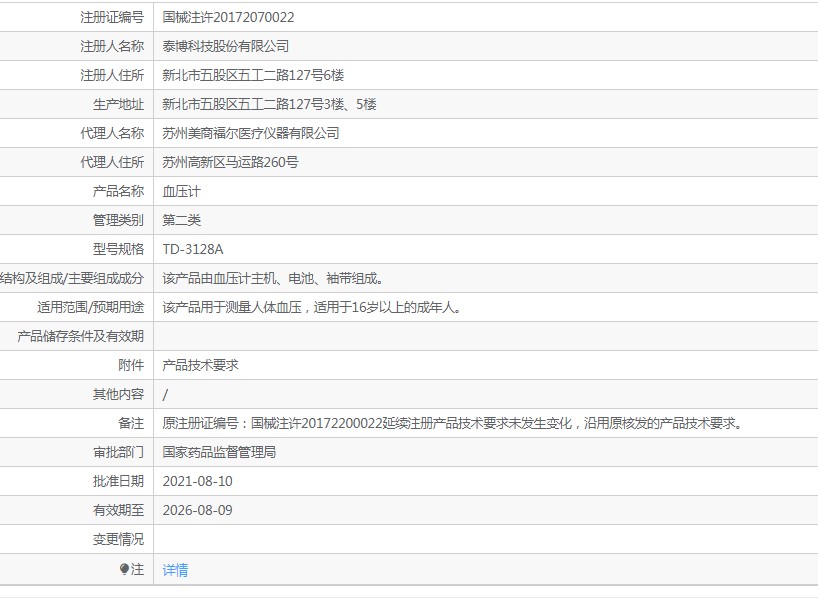The width and height of the screenshot is (818, 601).
Task: Click the management category value 第二类
Action: tap(182, 220)
